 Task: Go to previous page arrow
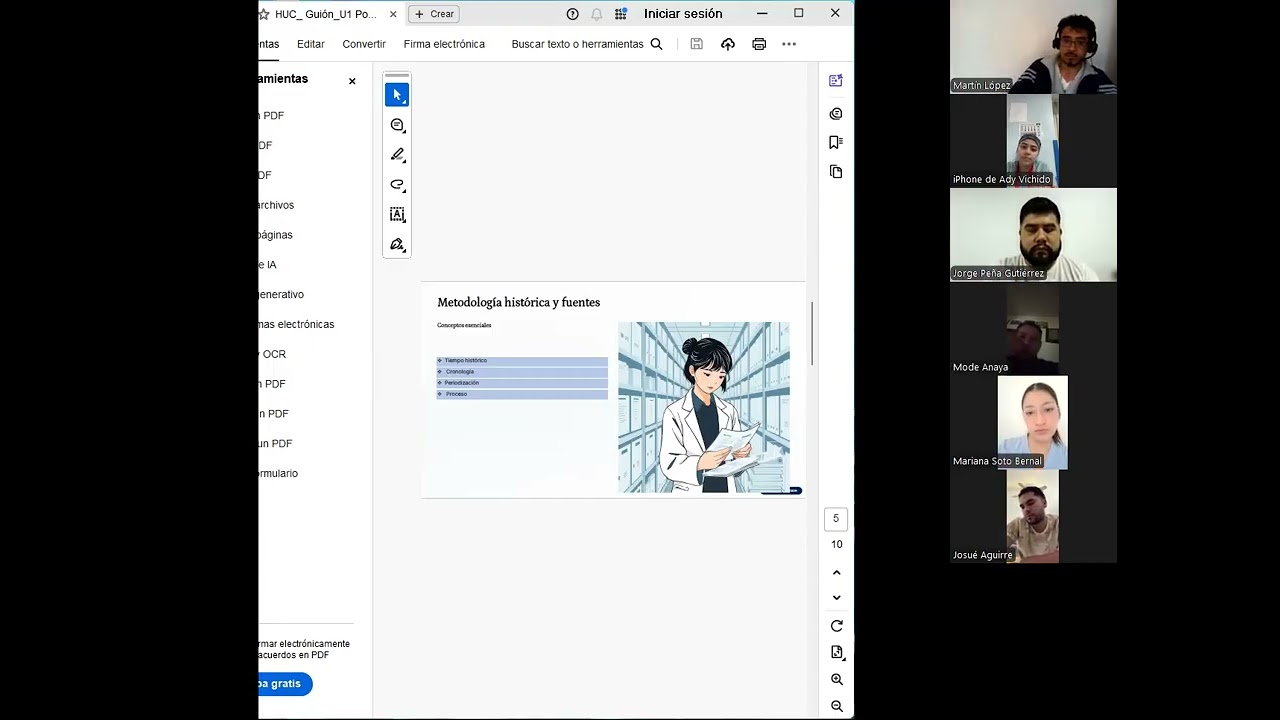pos(837,573)
